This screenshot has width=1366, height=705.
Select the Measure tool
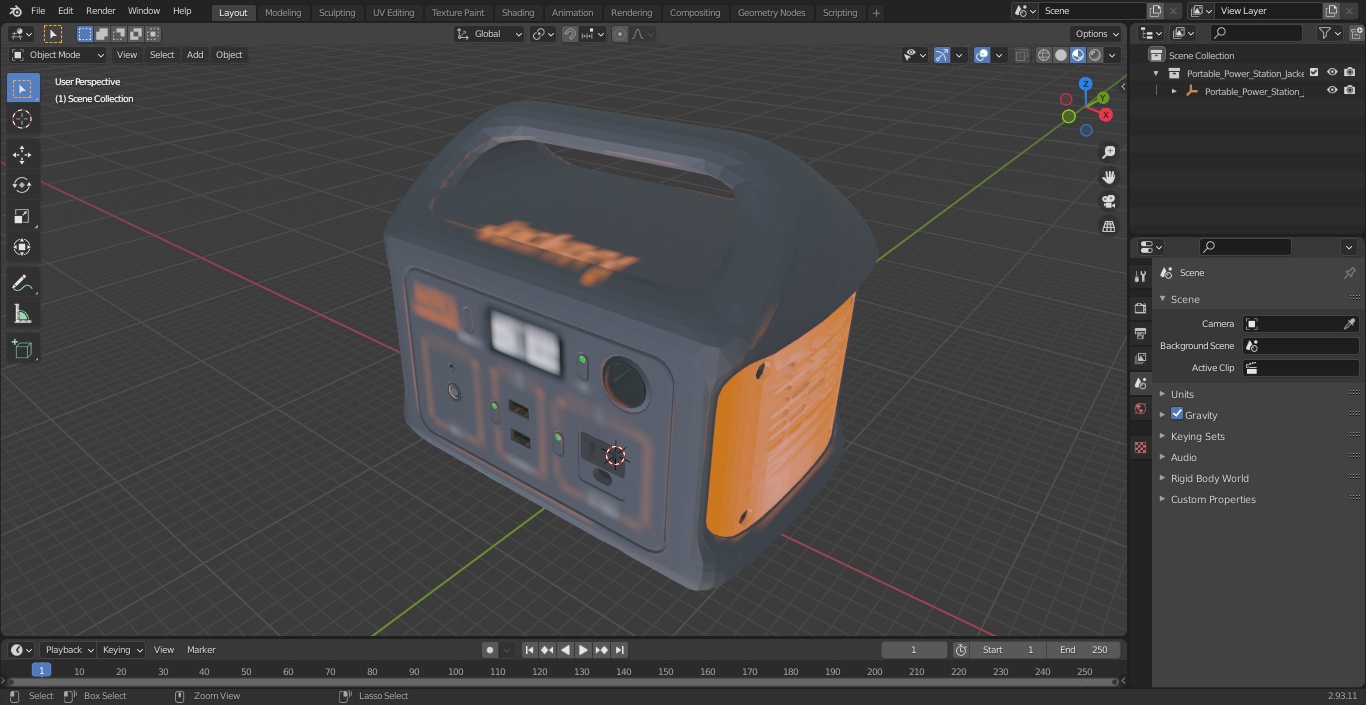(22, 315)
